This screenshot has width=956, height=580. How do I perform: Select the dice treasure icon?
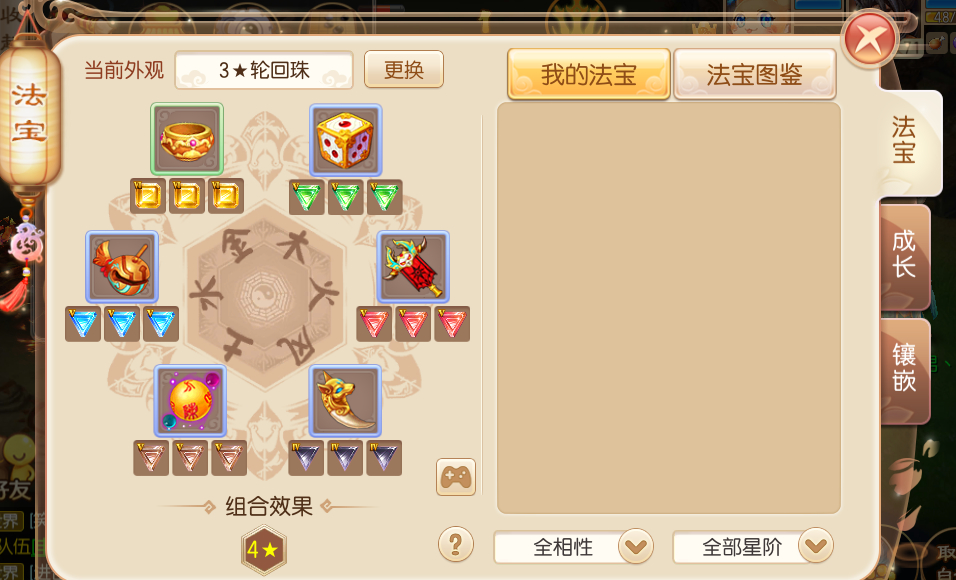[346, 140]
